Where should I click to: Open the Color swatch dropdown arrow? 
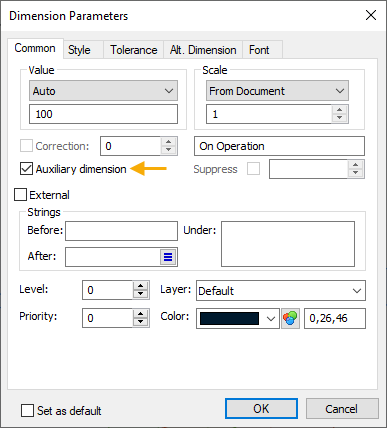(x=271, y=319)
